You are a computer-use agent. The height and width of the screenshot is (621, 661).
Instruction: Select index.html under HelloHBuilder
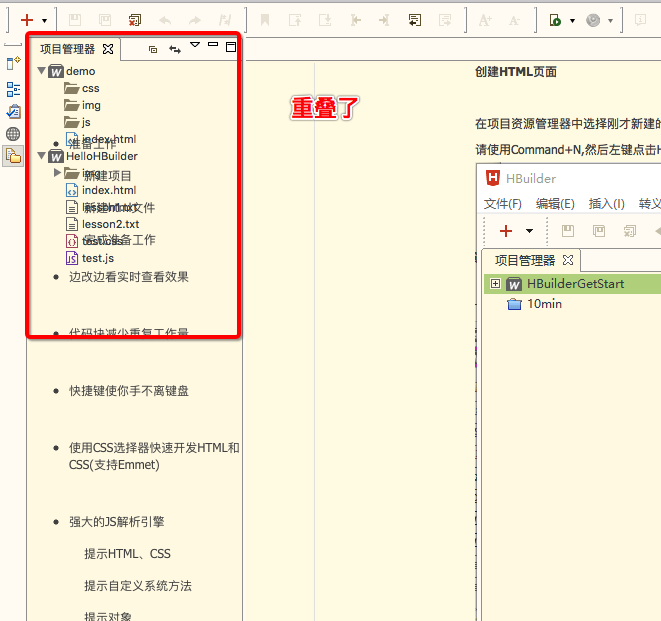point(109,191)
